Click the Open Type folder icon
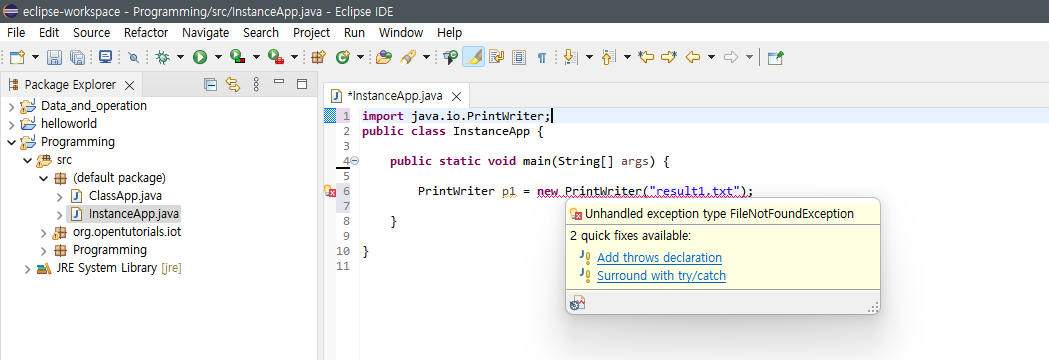Image resolution: width=1049 pixels, height=360 pixels. click(383, 58)
